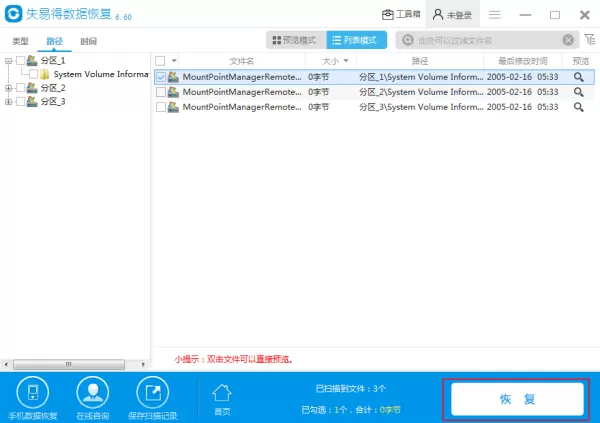600x423 pixels.
Task: Check the 分区_2 MountPointManagerRemote file
Action: point(161,92)
